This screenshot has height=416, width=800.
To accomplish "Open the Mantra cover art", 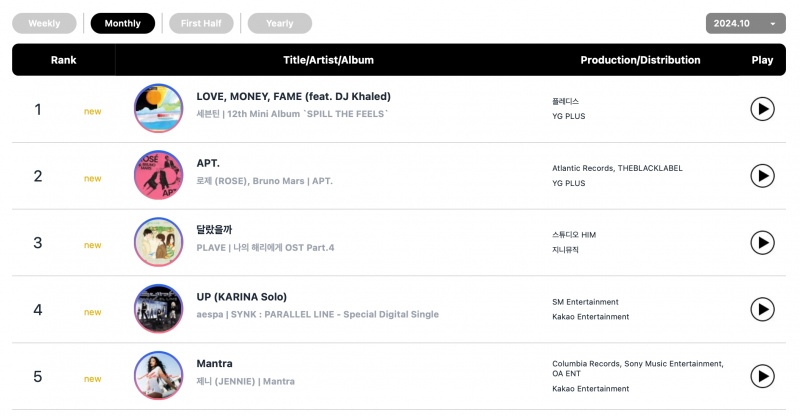I will 158,376.
